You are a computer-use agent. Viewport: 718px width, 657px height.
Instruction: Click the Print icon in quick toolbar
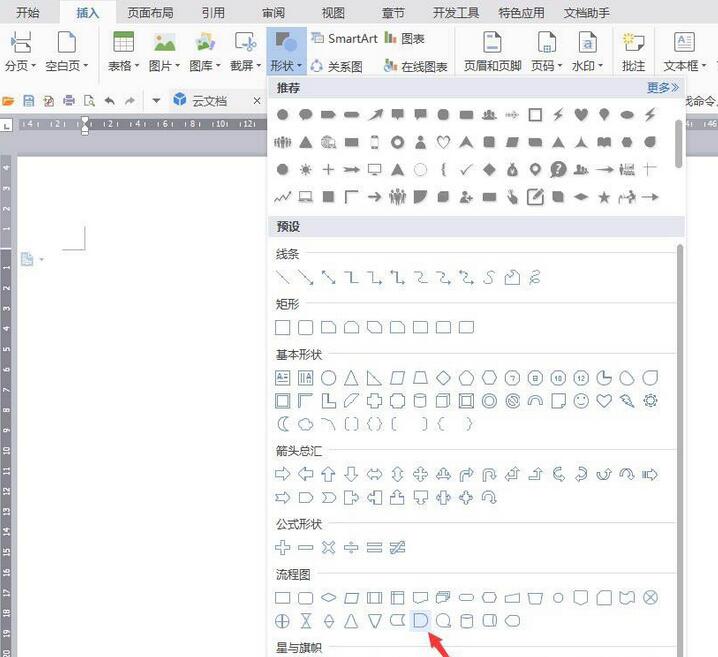69,100
